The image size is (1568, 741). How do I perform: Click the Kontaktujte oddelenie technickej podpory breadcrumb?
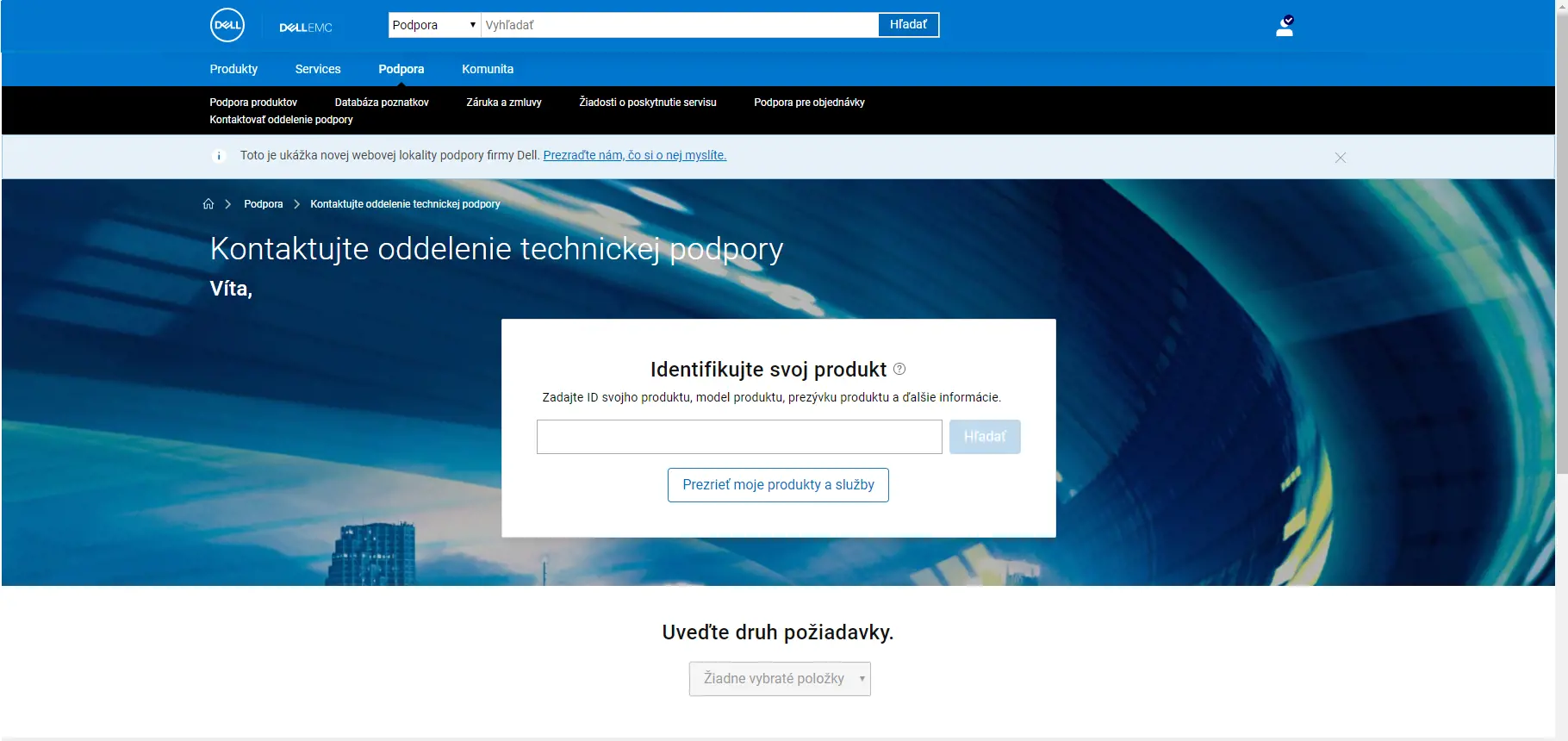point(405,204)
